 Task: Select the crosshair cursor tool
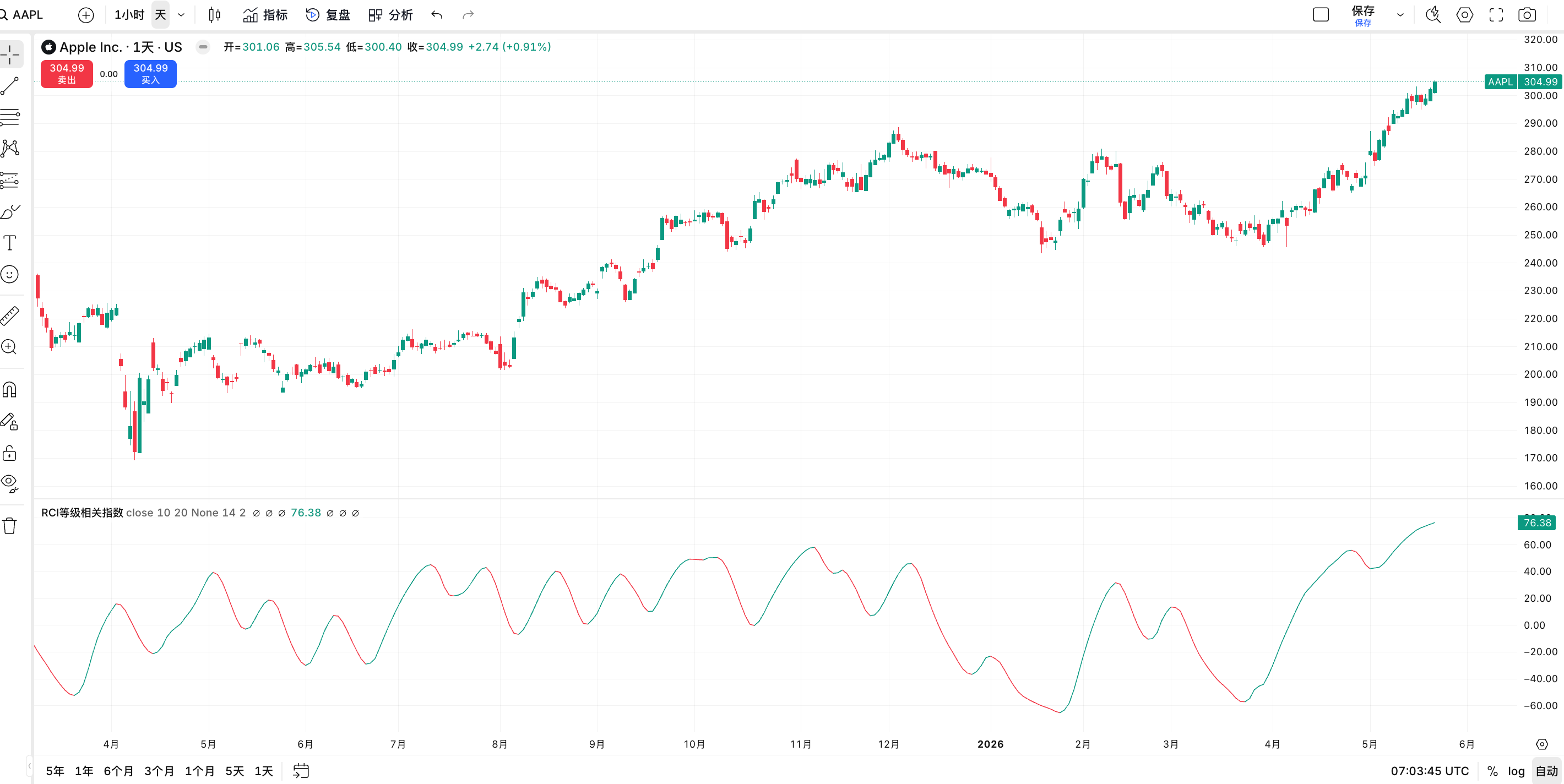[10, 55]
